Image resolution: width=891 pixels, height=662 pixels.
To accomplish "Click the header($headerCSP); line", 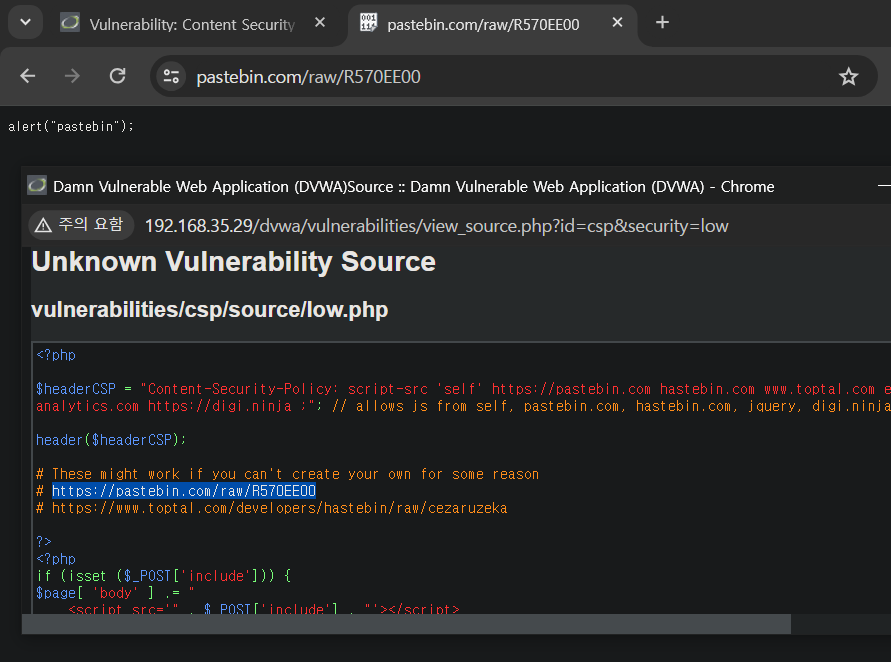I will [x=111, y=440].
